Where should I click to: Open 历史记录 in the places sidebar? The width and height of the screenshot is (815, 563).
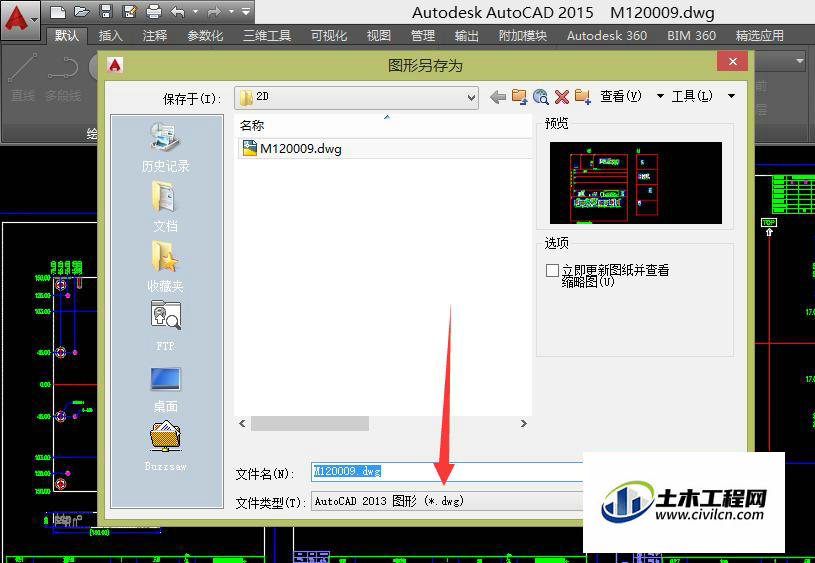pyautogui.click(x=165, y=147)
